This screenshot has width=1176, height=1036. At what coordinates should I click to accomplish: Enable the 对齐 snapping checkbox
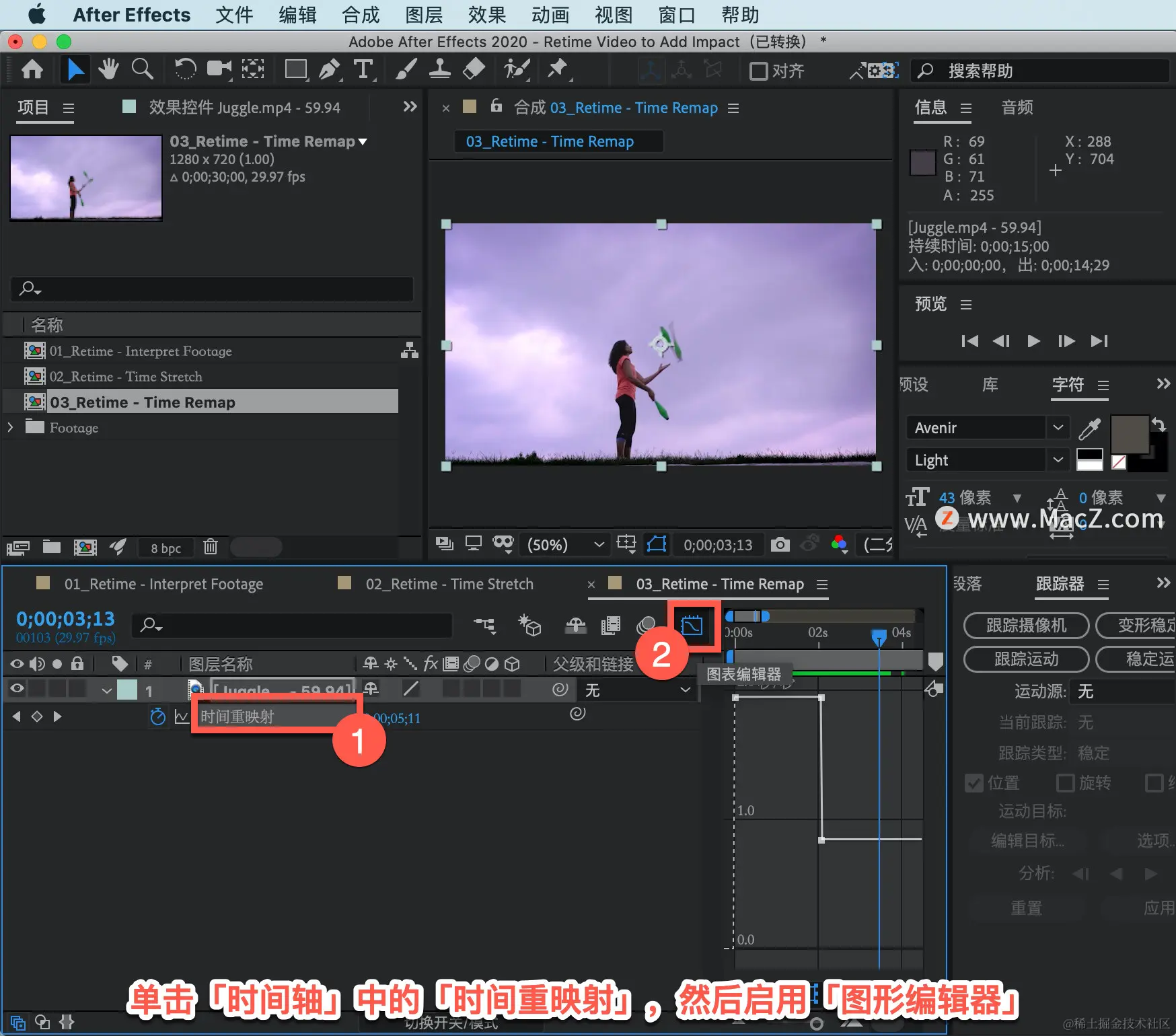(x=758, y=71)
